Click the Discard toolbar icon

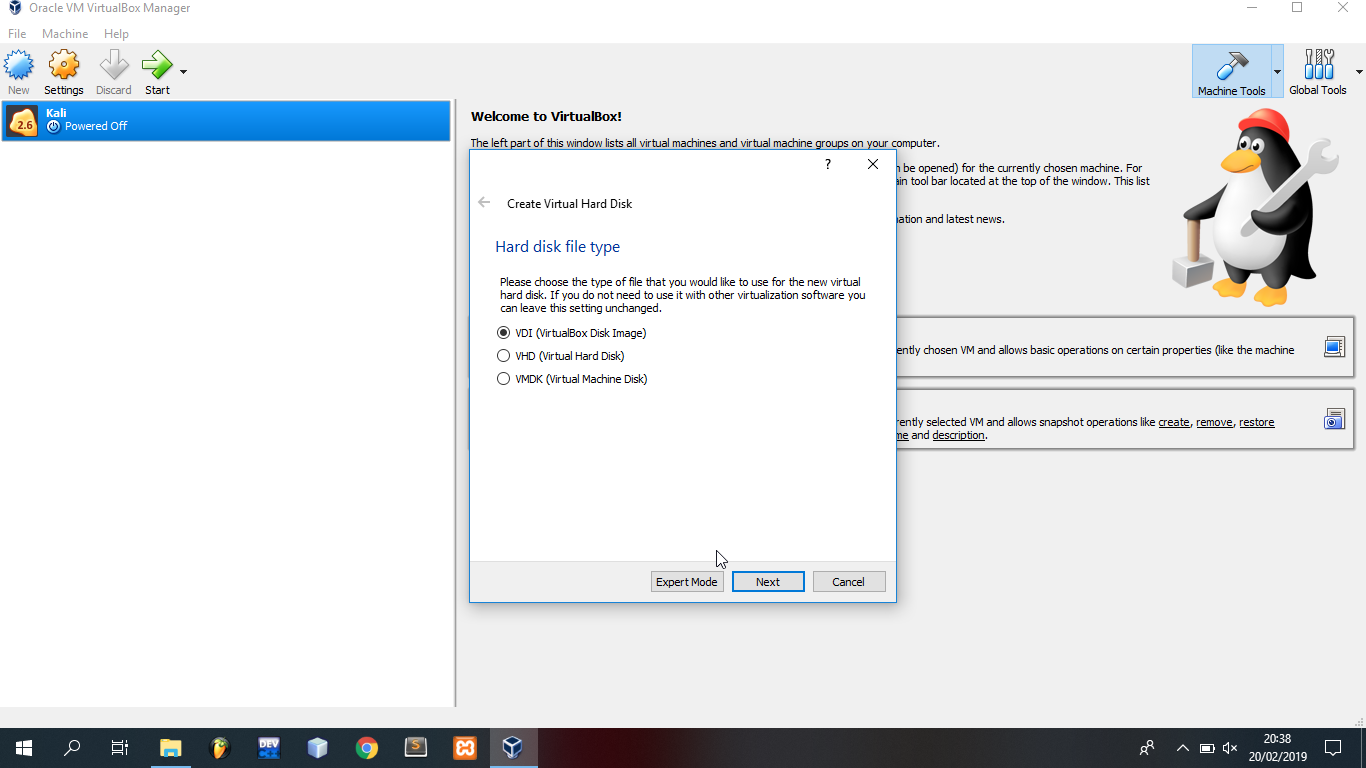coord(114,66)
